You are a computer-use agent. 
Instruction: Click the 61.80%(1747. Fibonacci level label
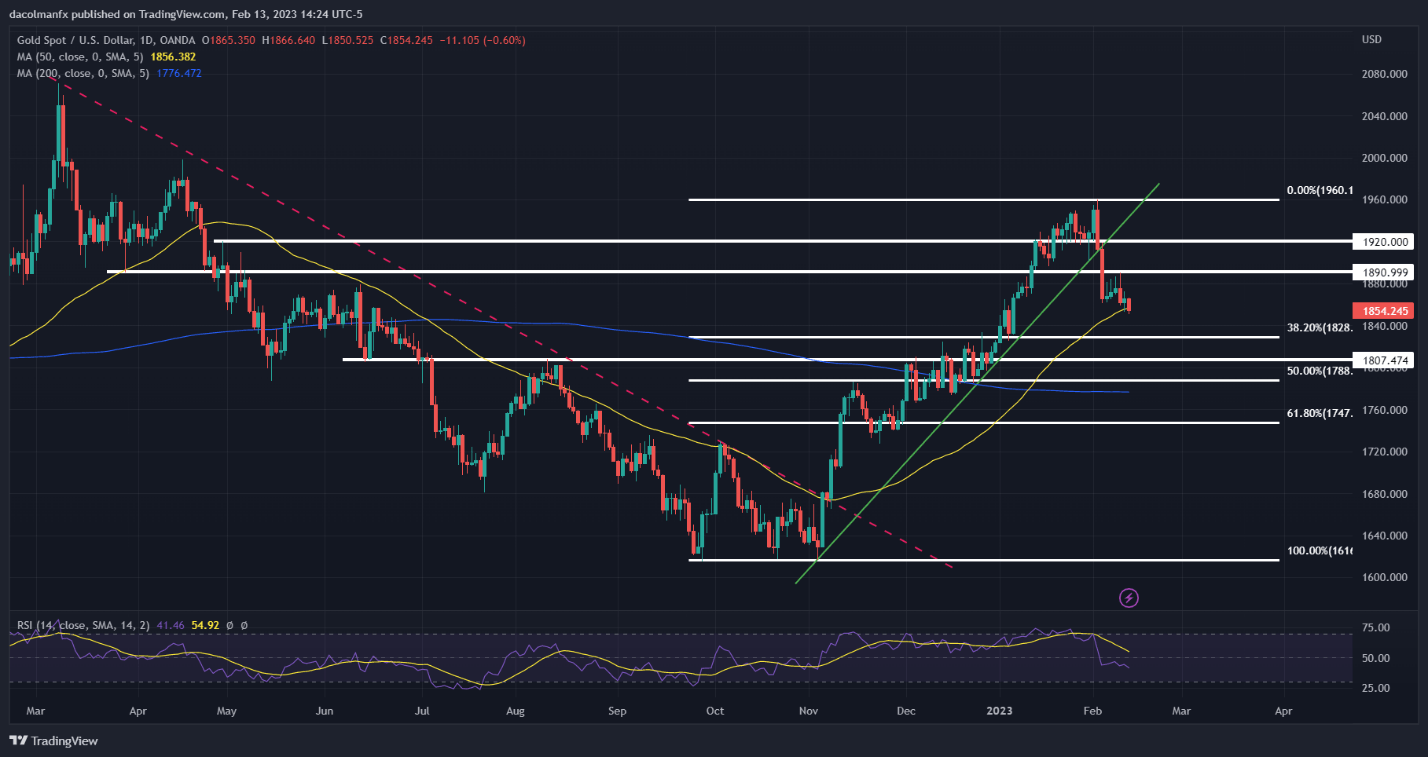click(x=1319, y=413)
